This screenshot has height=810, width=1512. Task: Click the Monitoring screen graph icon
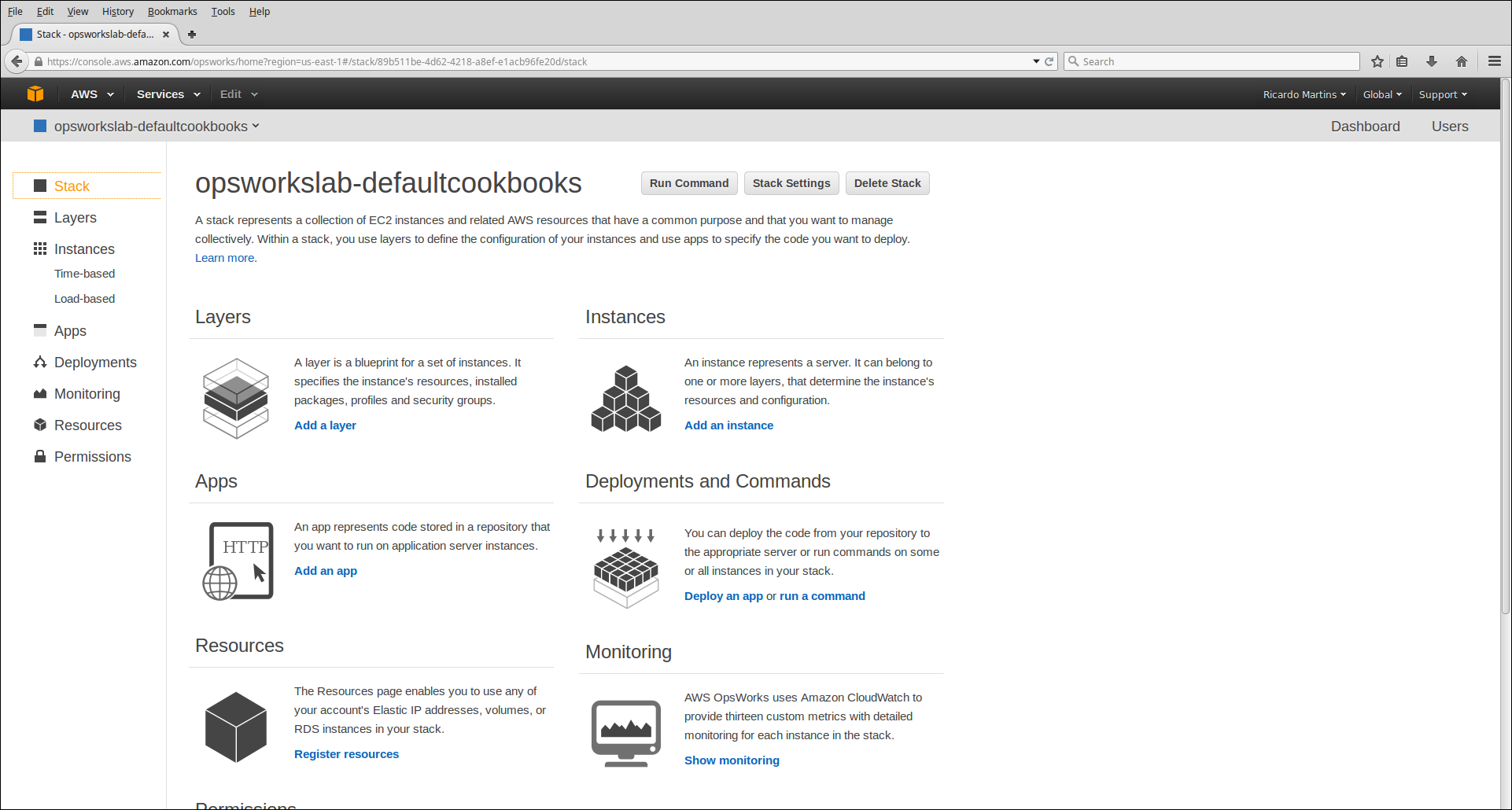pos(625,732)
